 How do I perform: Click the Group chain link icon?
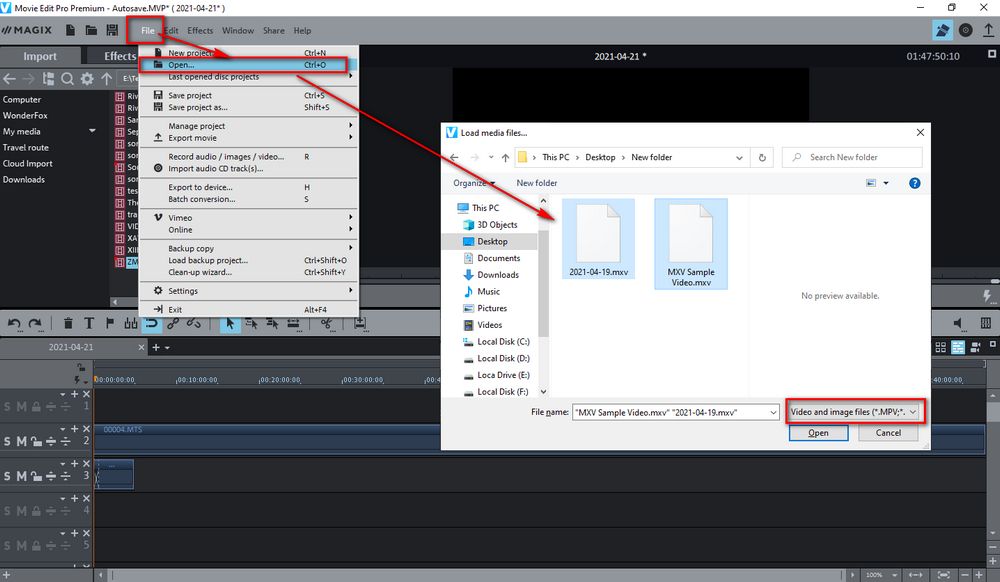[x=173, y=323]
